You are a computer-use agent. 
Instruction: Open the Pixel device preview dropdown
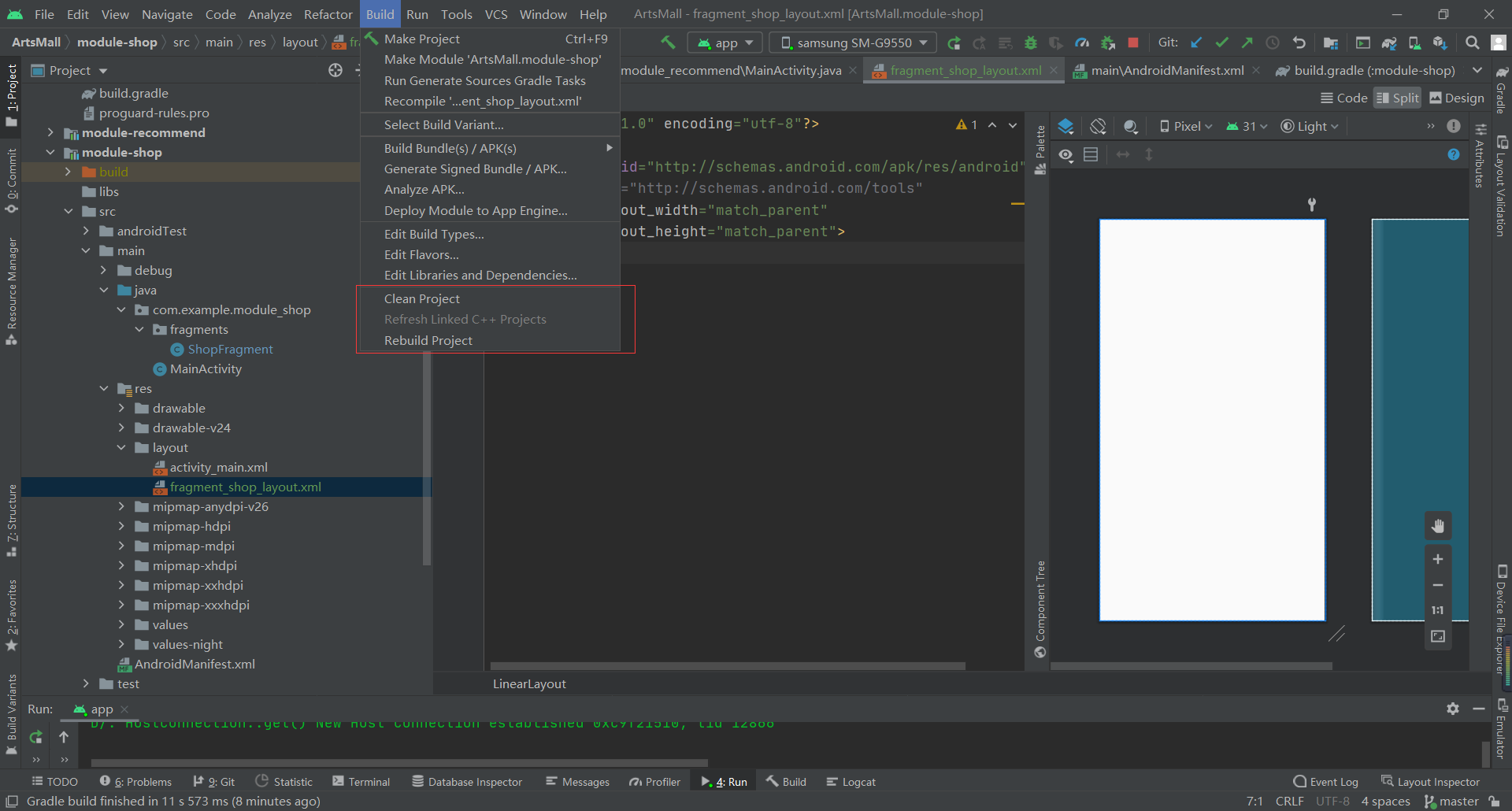pyautogui.click(x=1186, y=126)
